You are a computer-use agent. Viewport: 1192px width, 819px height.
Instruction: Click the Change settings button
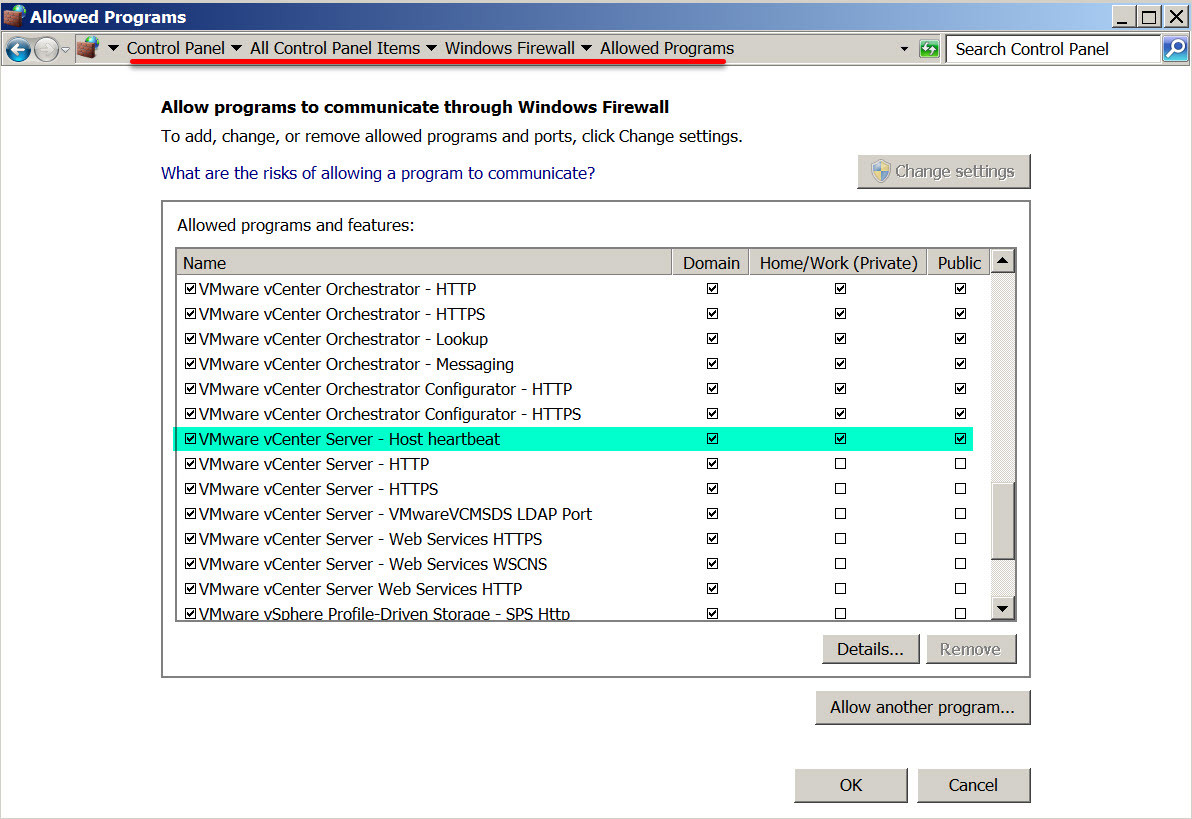click(x=943, y=171)
